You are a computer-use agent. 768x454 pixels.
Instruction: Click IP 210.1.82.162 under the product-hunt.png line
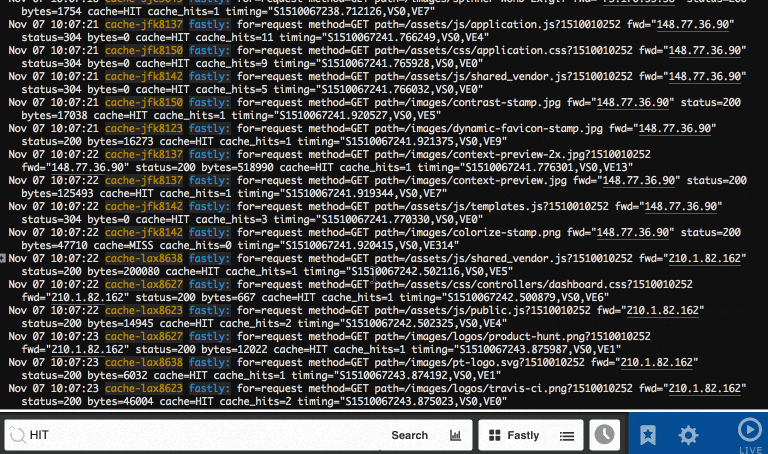coord(87,349)
